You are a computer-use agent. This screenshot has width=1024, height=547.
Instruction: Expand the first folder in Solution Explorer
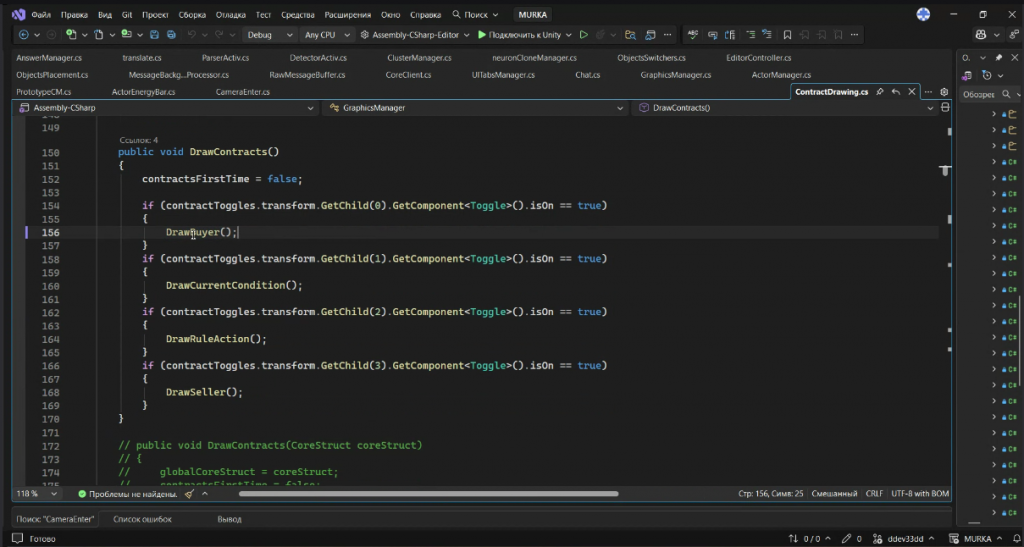click(x=993, y=115)
